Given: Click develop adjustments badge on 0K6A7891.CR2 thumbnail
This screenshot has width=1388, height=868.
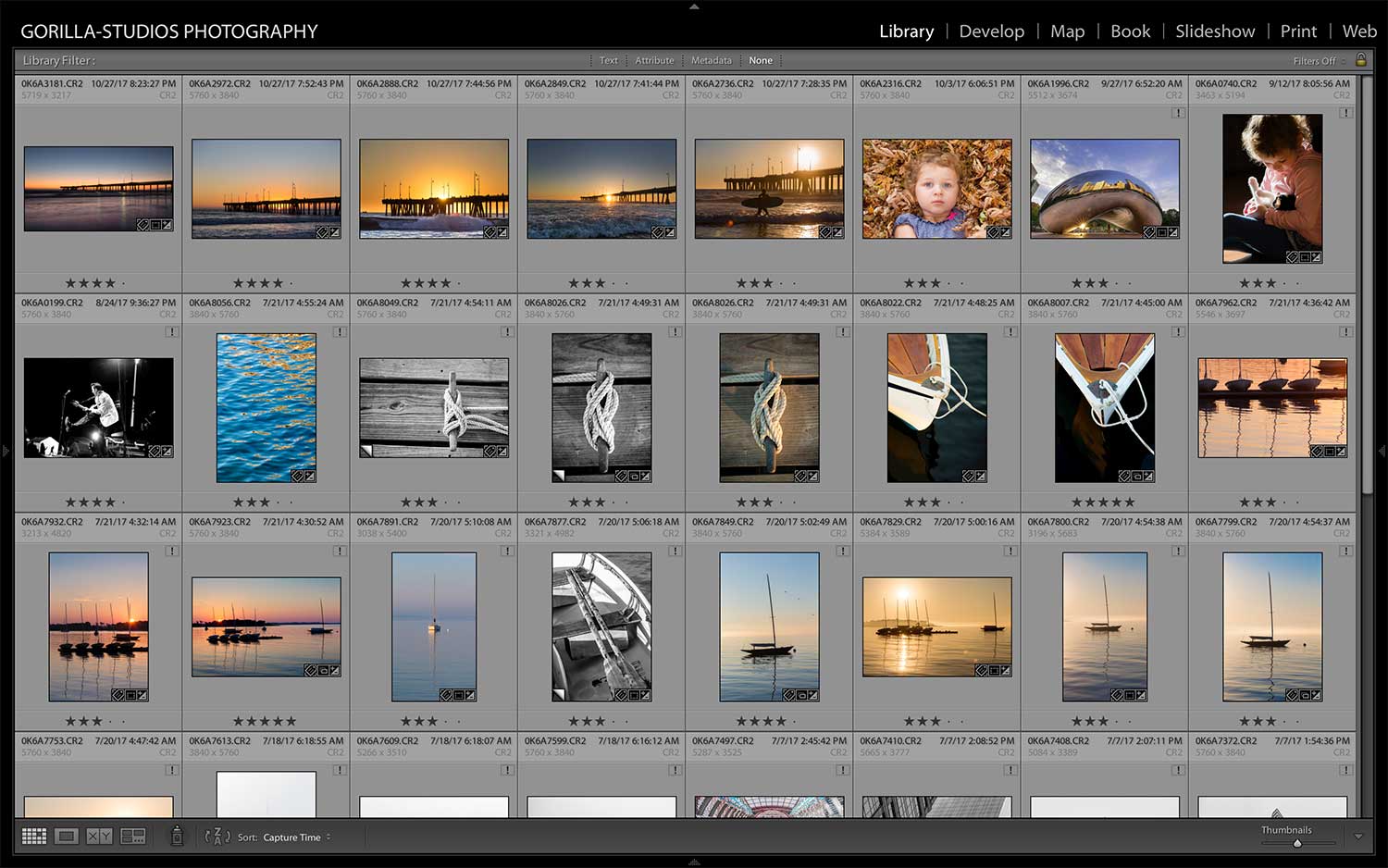Looking at the screenshot, I should 470,695.
